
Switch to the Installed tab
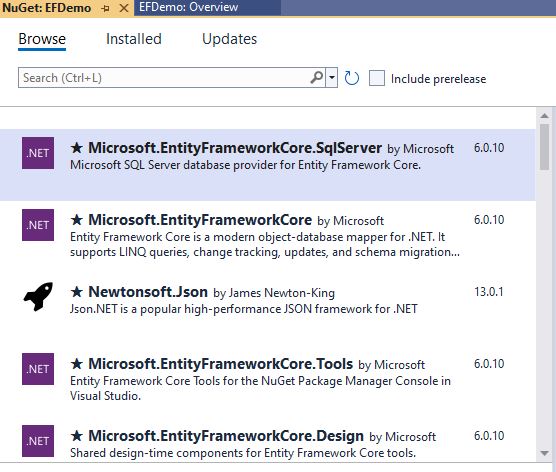tap(134, 39)
